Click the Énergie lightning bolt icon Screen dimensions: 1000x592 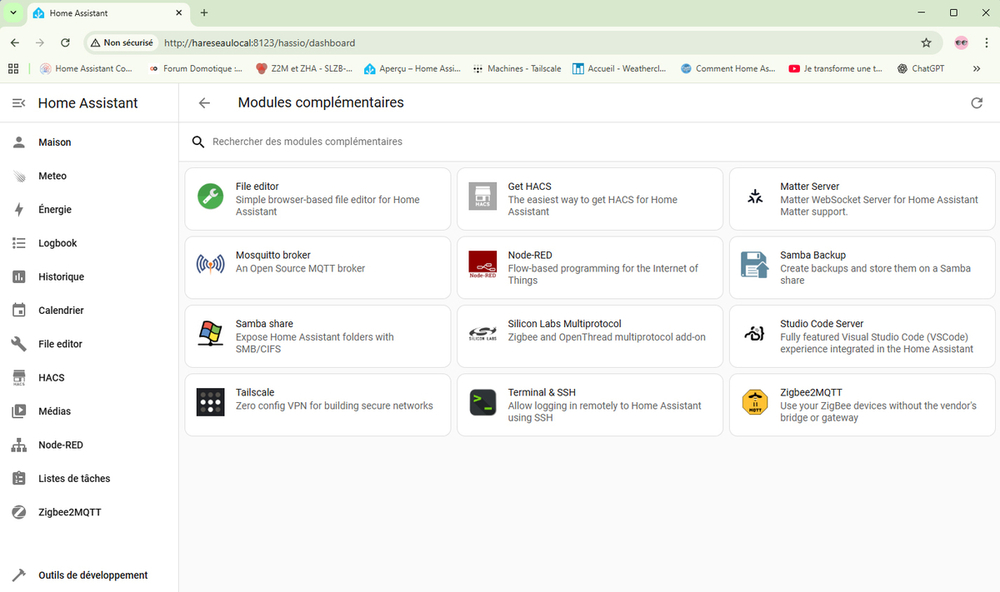tap(19, 209)
